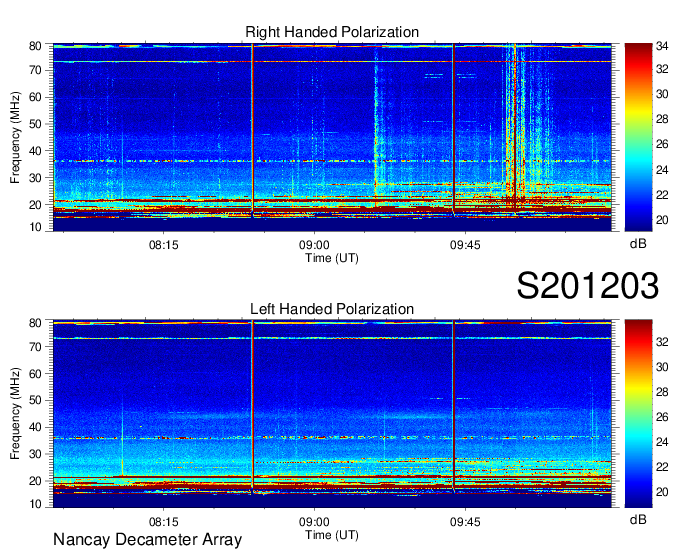Click the 08:15 tick label on bottom plot
The width and height of the screenshot is (680, 552).
tap(163, 522)
